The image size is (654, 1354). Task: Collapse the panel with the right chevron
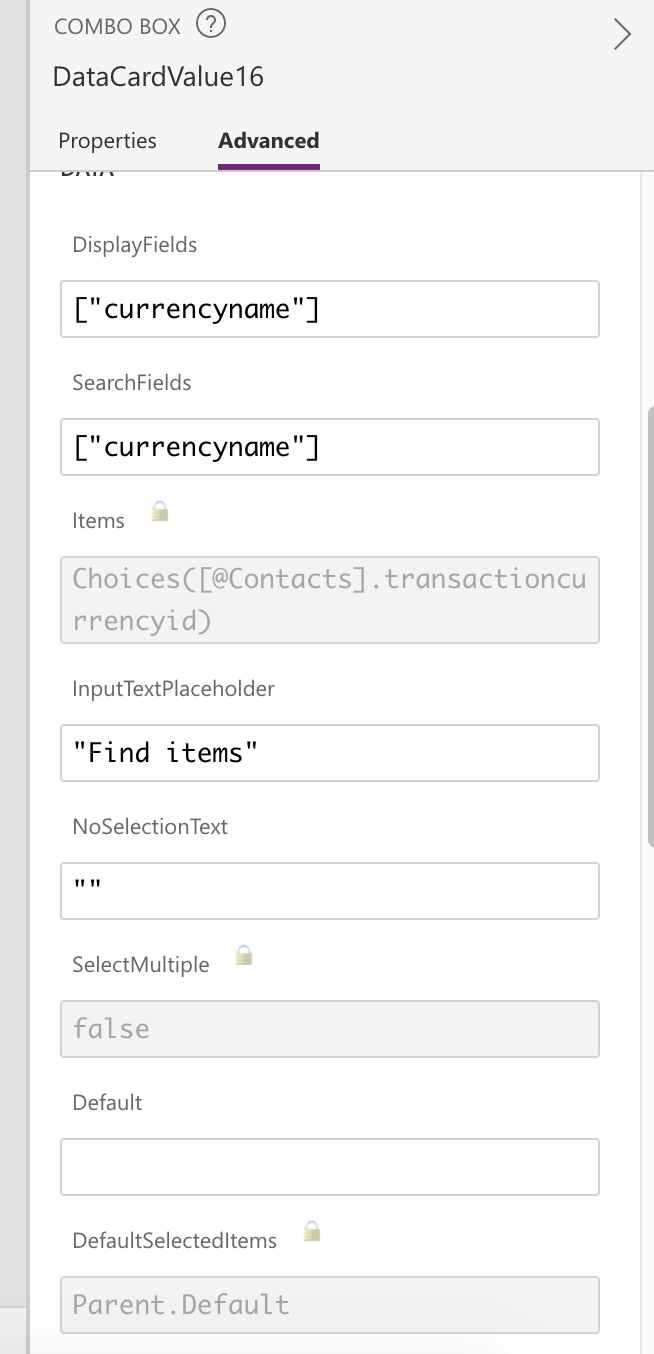point(622,35)
